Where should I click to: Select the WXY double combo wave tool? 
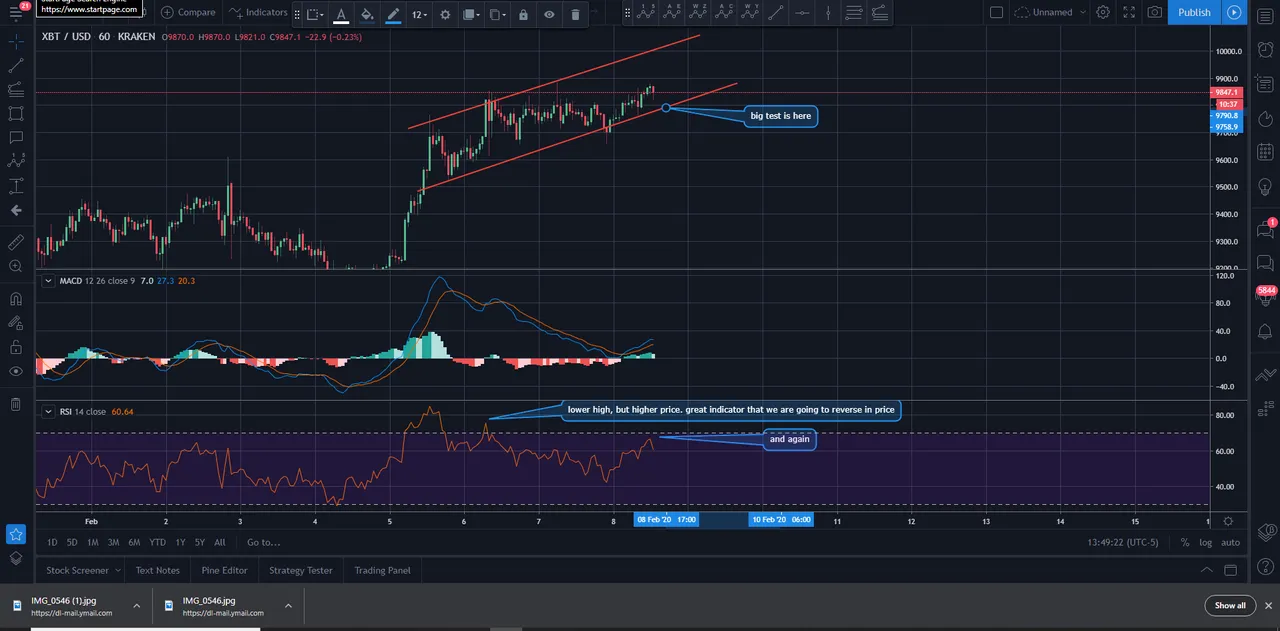750,13
